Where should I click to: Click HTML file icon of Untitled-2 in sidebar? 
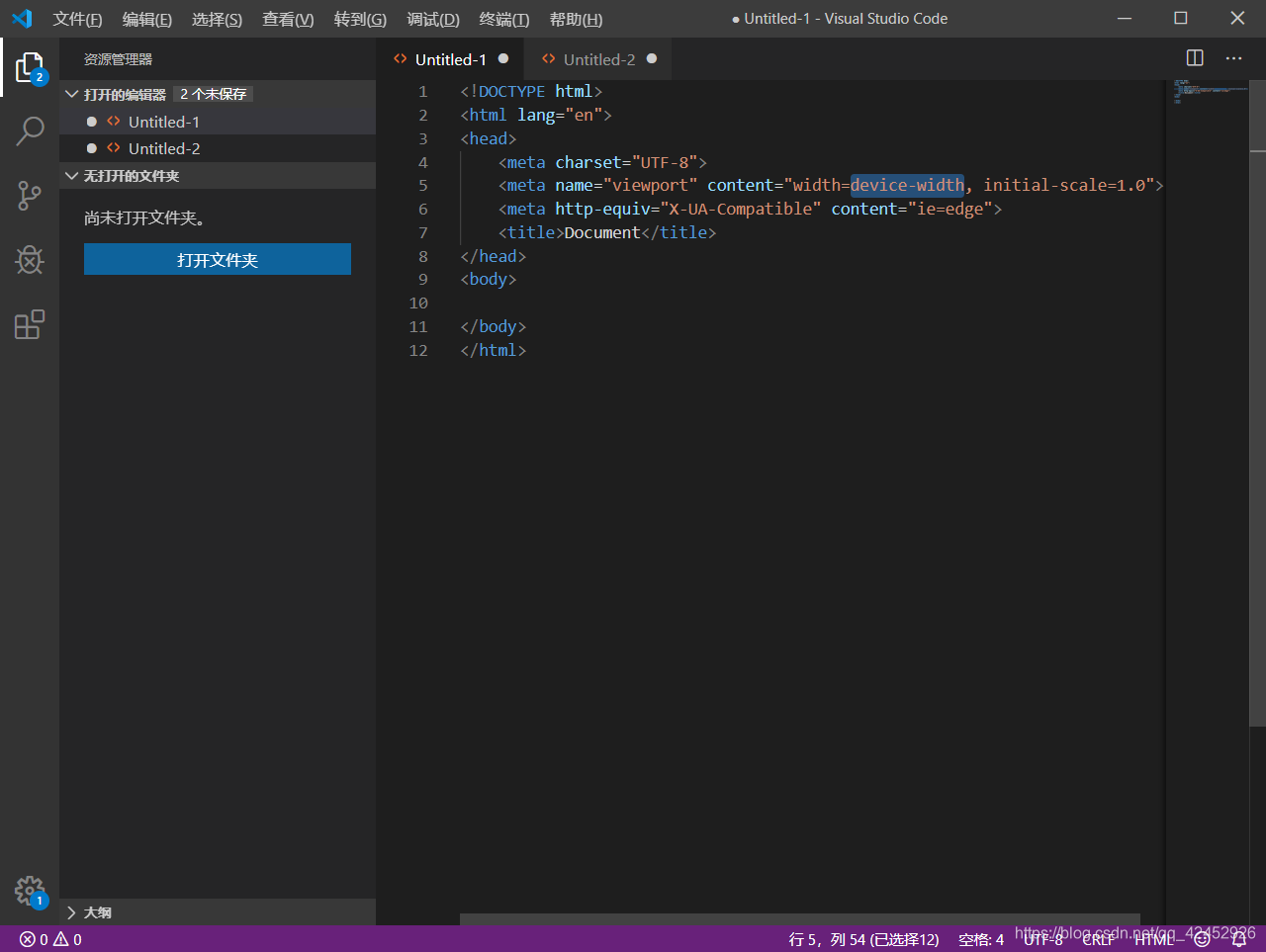pos(114,148)
